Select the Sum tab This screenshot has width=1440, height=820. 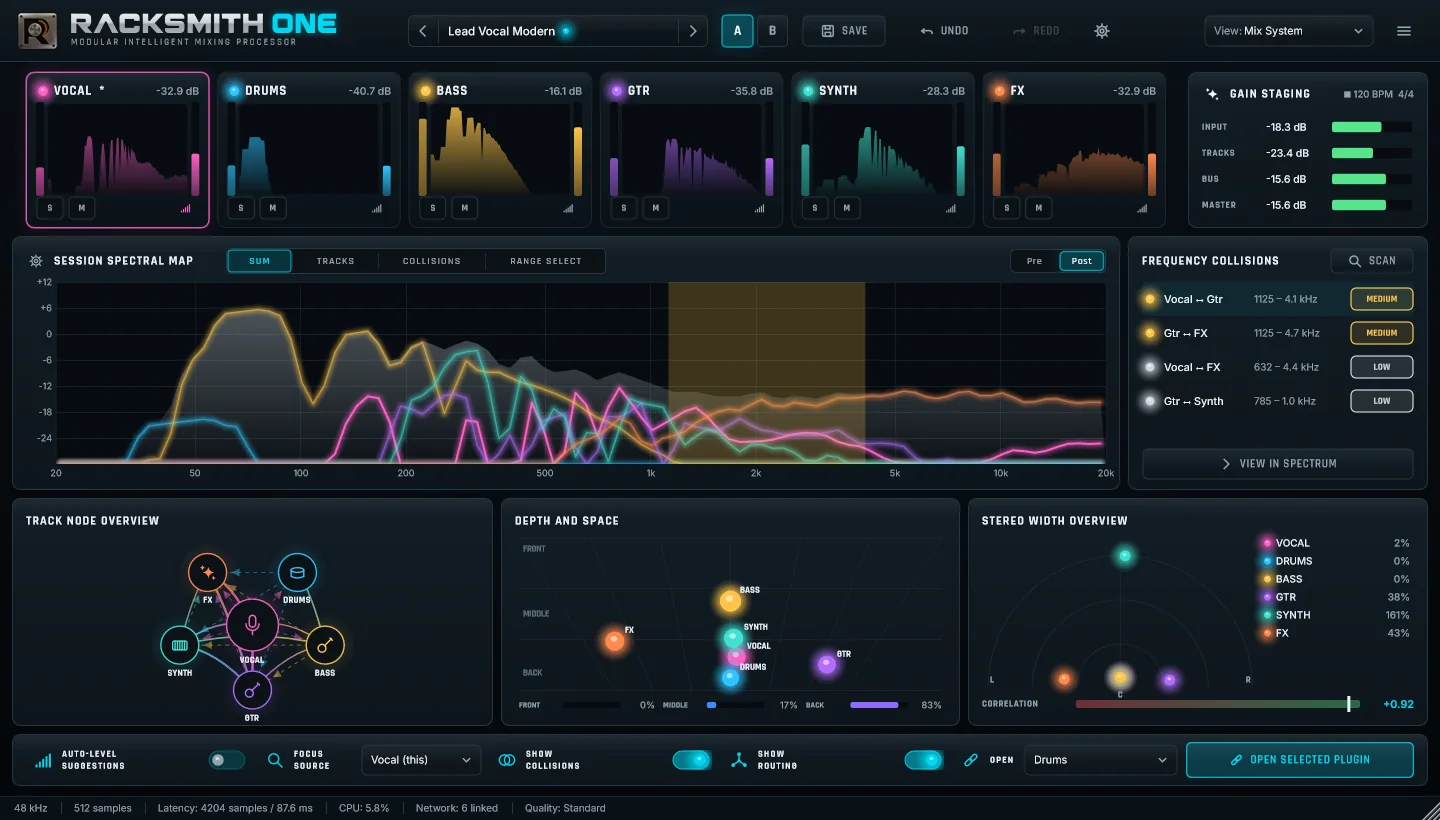pos(260,261)
